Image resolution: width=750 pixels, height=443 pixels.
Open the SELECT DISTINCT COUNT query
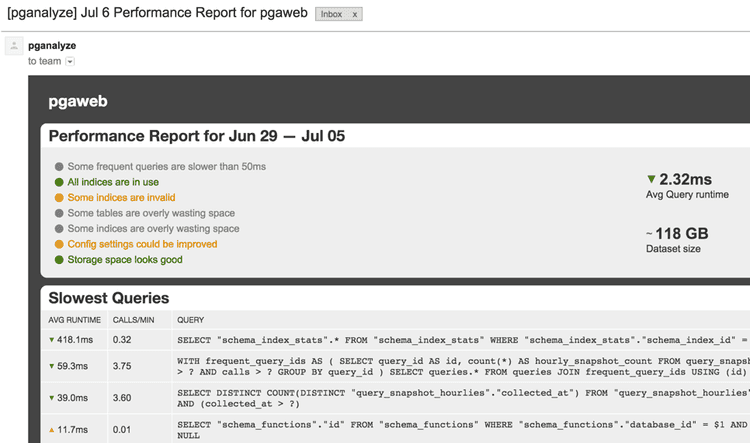tap(463, 398)
